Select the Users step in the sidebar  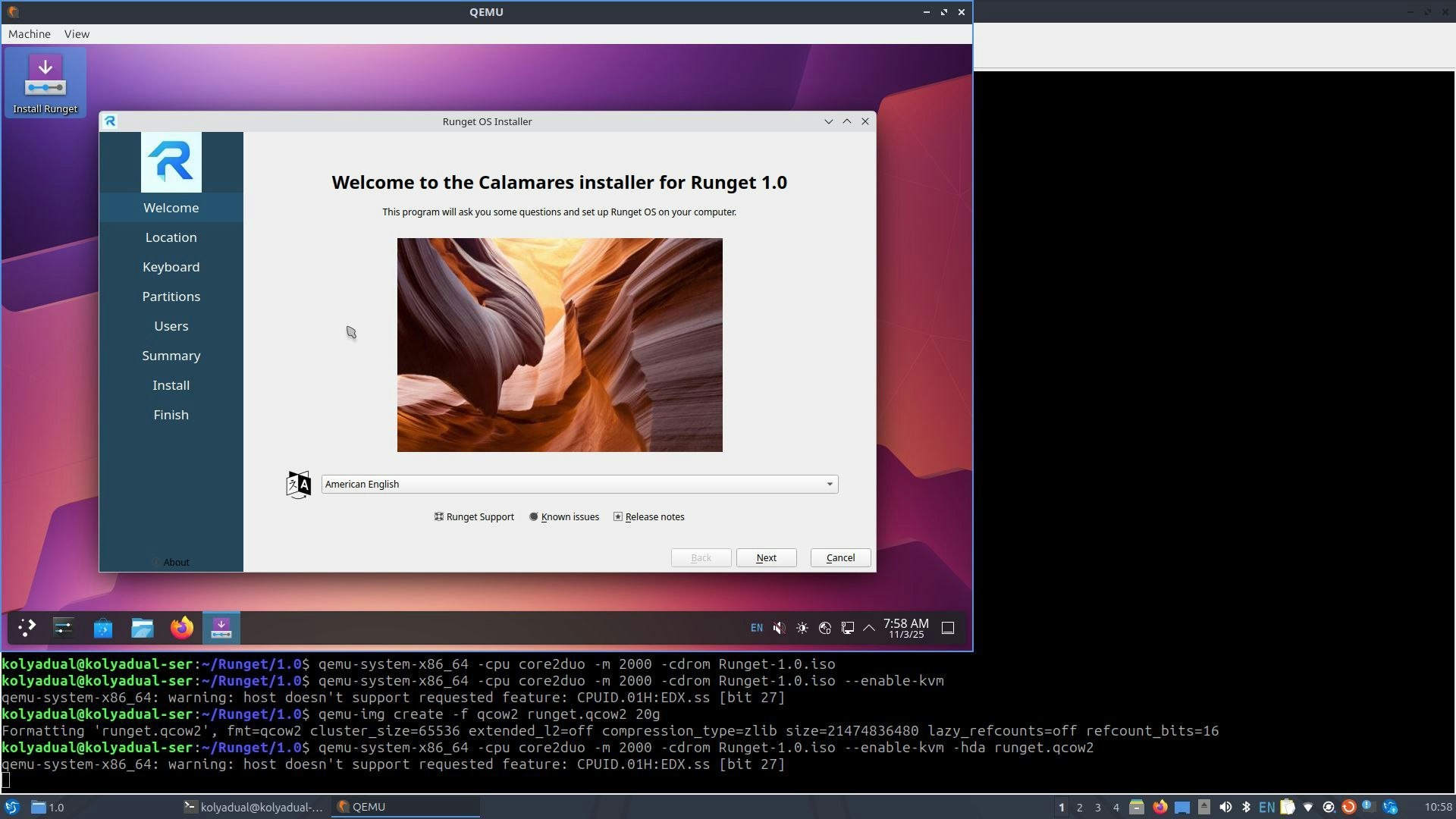171,326
